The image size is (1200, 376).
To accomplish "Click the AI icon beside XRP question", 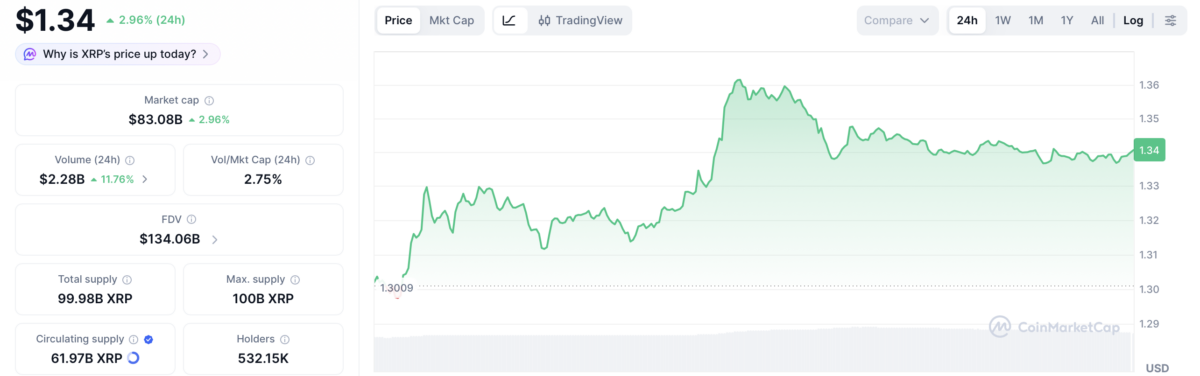I will (30, 54).
